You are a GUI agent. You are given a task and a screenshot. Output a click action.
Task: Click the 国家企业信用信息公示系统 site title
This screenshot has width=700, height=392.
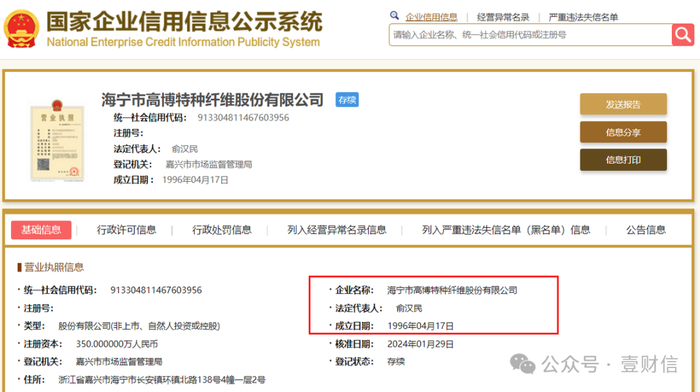[x=184, y=21]
